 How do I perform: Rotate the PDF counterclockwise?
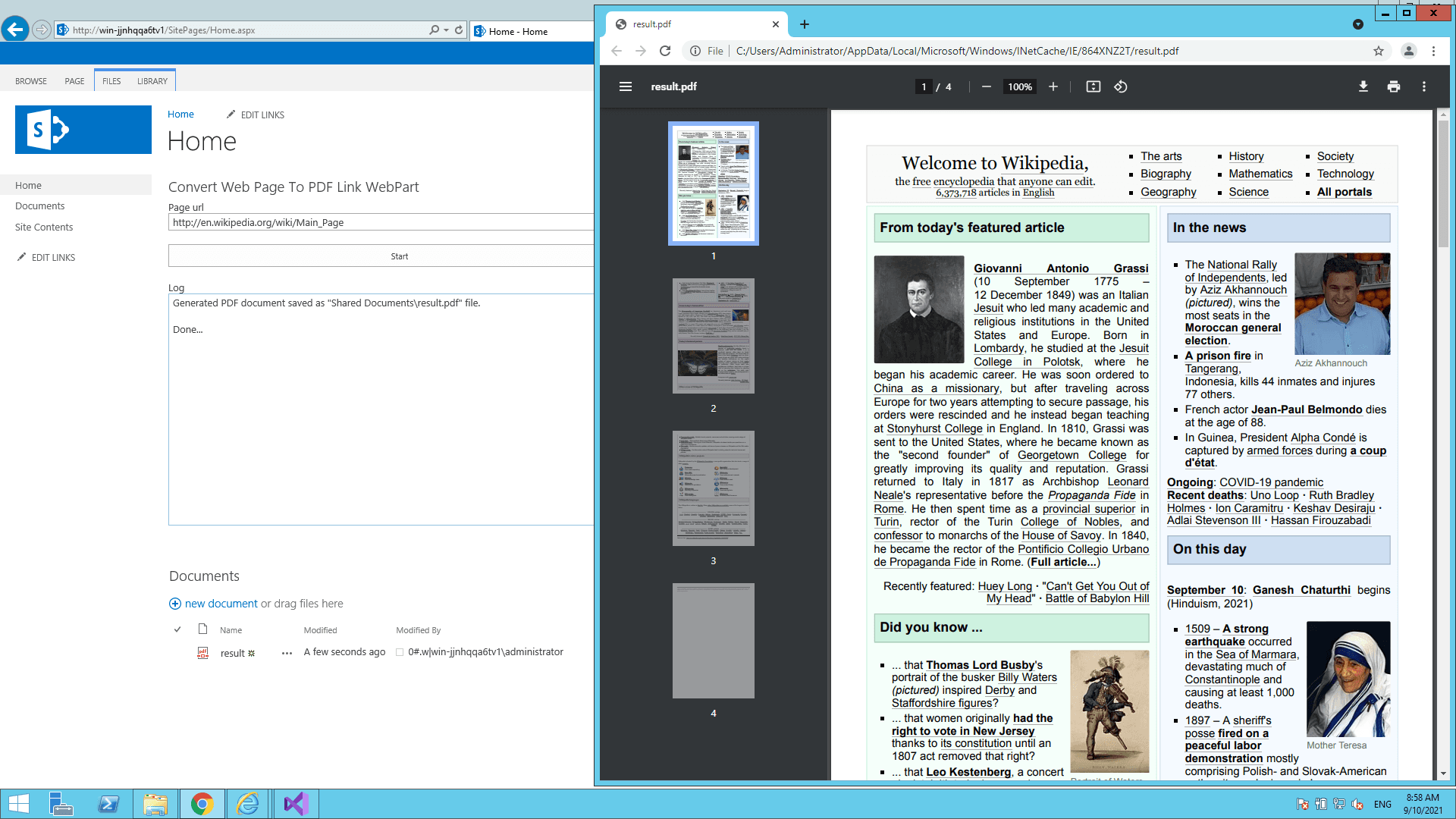[x=1121, y=86]
